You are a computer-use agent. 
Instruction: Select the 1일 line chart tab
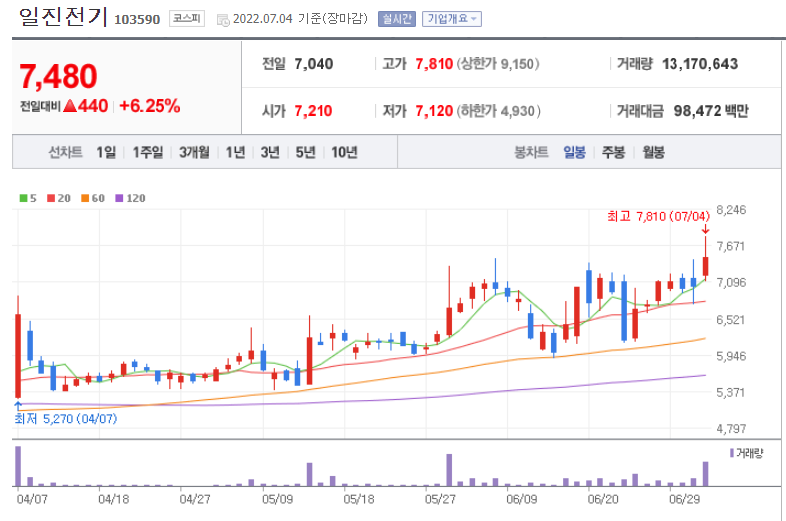click(106, 152)
